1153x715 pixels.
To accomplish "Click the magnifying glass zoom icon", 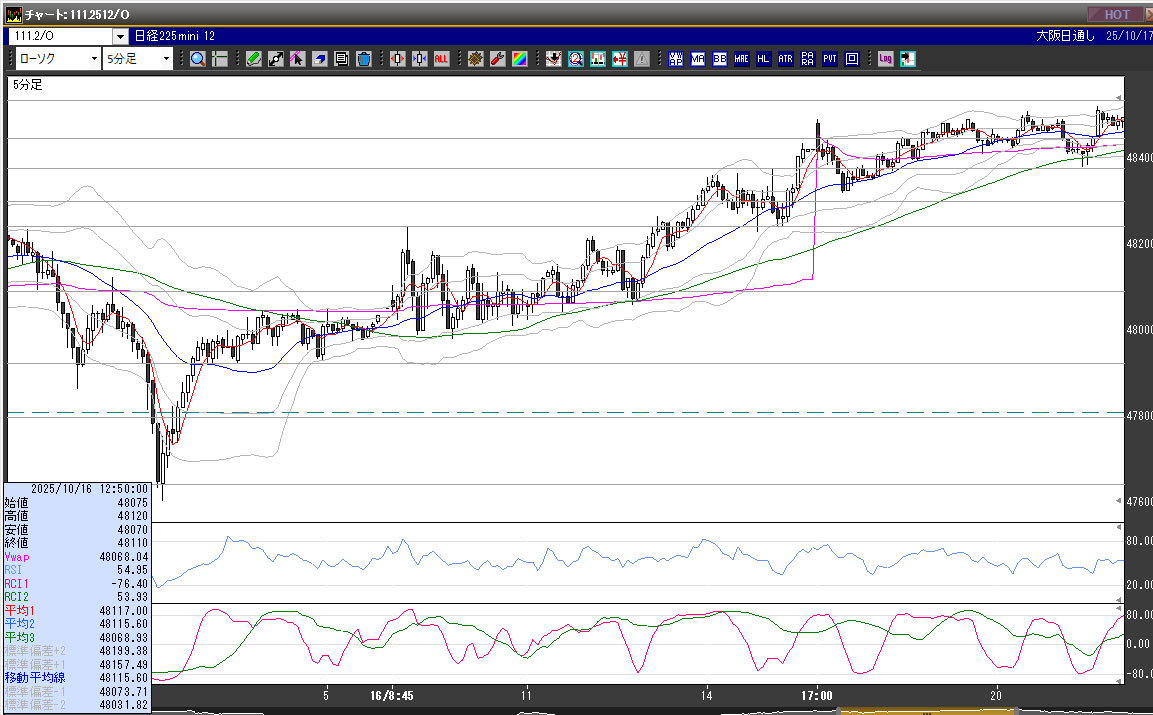I will coord(198,59).
